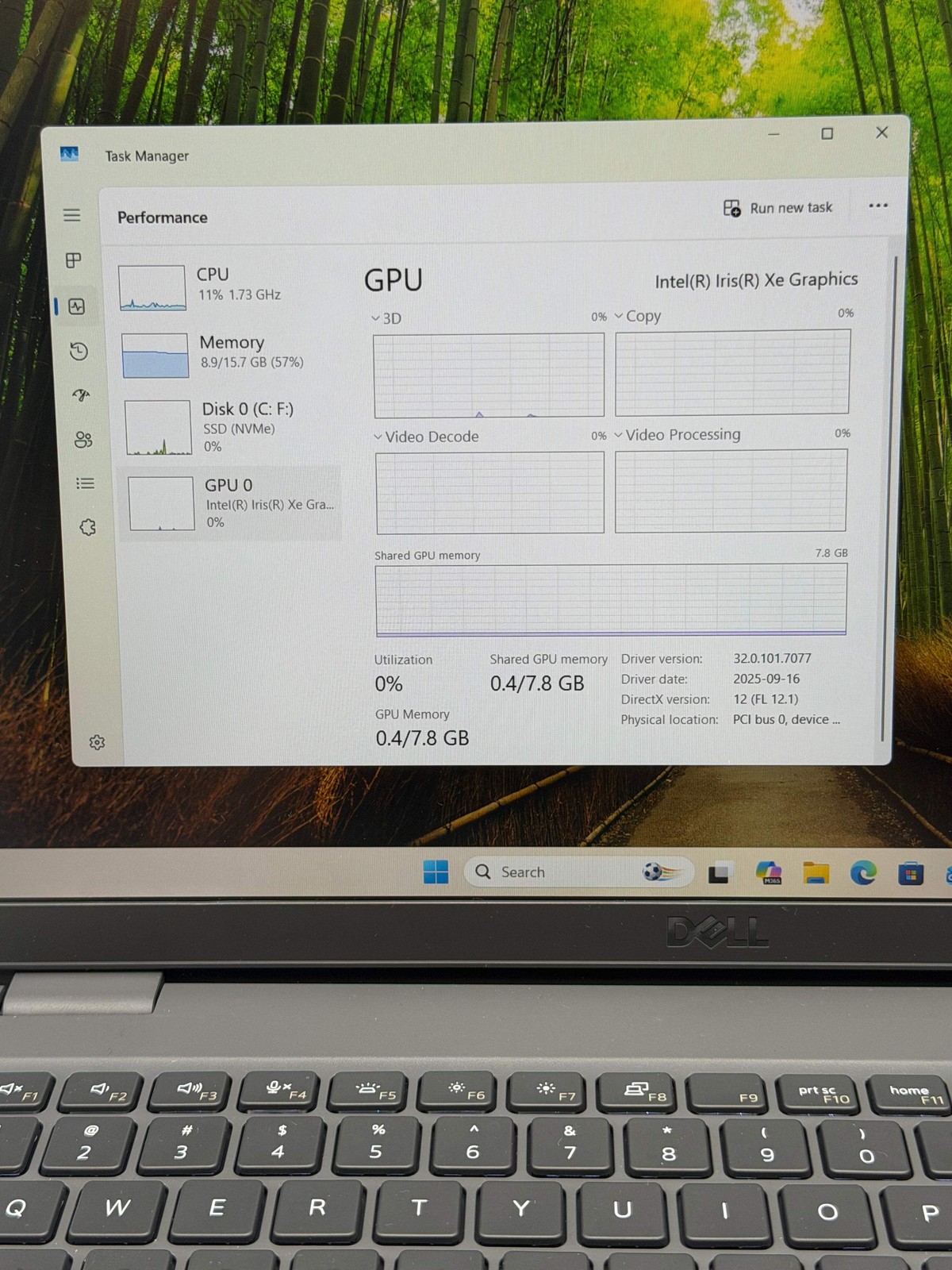Image resolution: width=952 pixels, height=1270 pixels.
Task: Click the Disk 0 mini graph thumbnail
Action: pos(159,428)
